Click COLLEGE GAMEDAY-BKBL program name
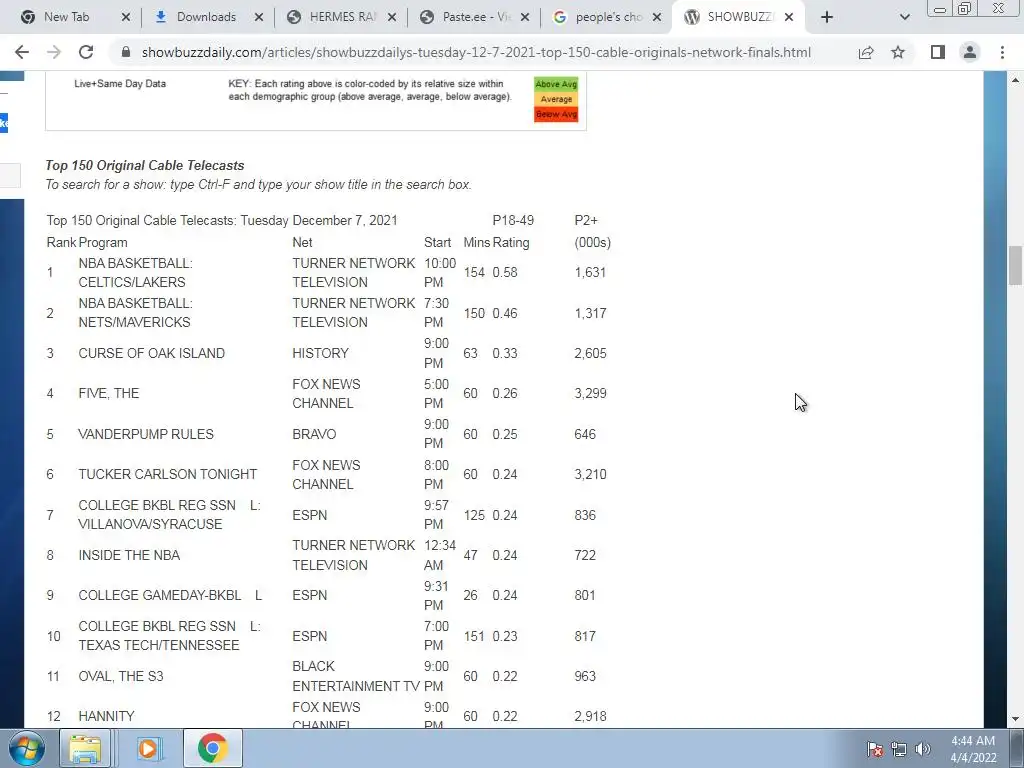This screenshot has width=1024, height=768. [x=170, y=596]
